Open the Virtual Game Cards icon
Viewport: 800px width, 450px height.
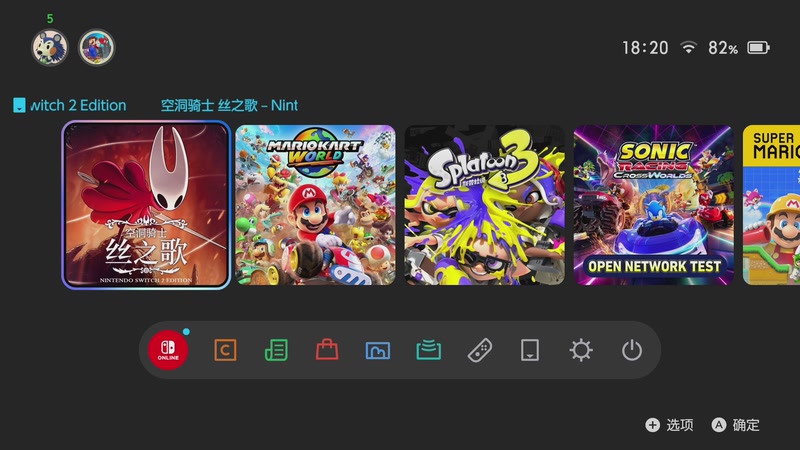[x=530, y=351]
